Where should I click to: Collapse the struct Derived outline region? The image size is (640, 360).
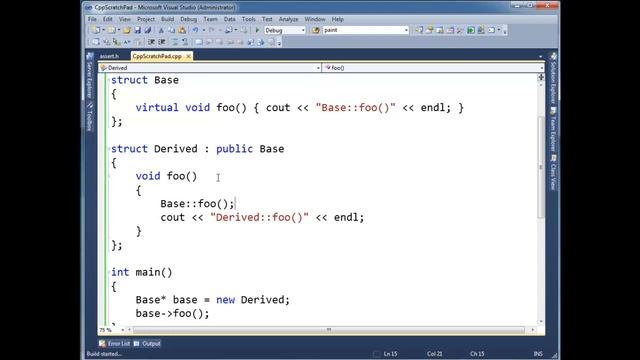[109, 149]
